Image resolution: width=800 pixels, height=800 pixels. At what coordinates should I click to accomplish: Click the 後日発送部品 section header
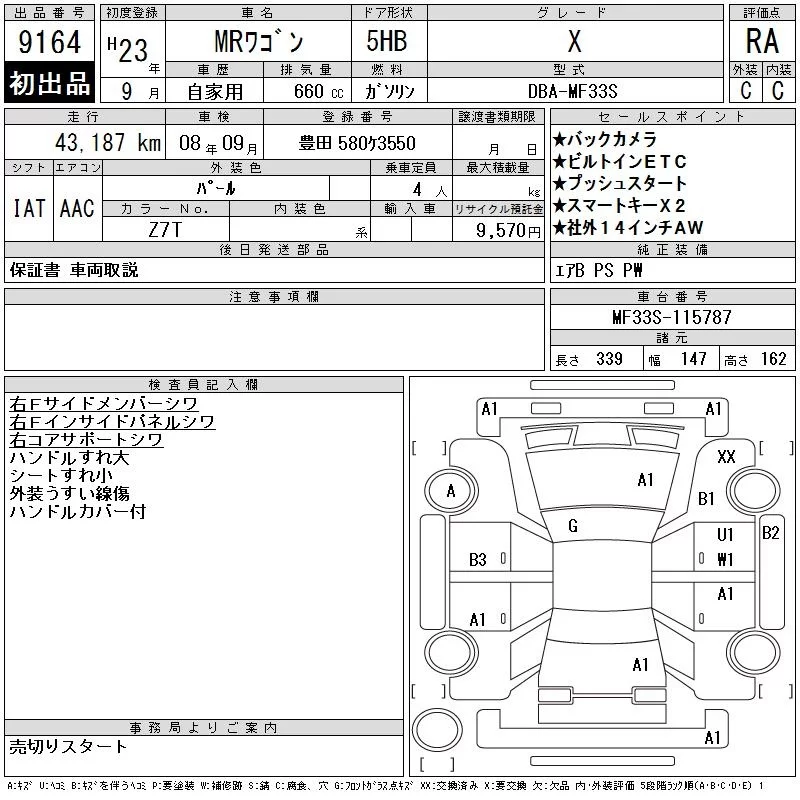274,249
